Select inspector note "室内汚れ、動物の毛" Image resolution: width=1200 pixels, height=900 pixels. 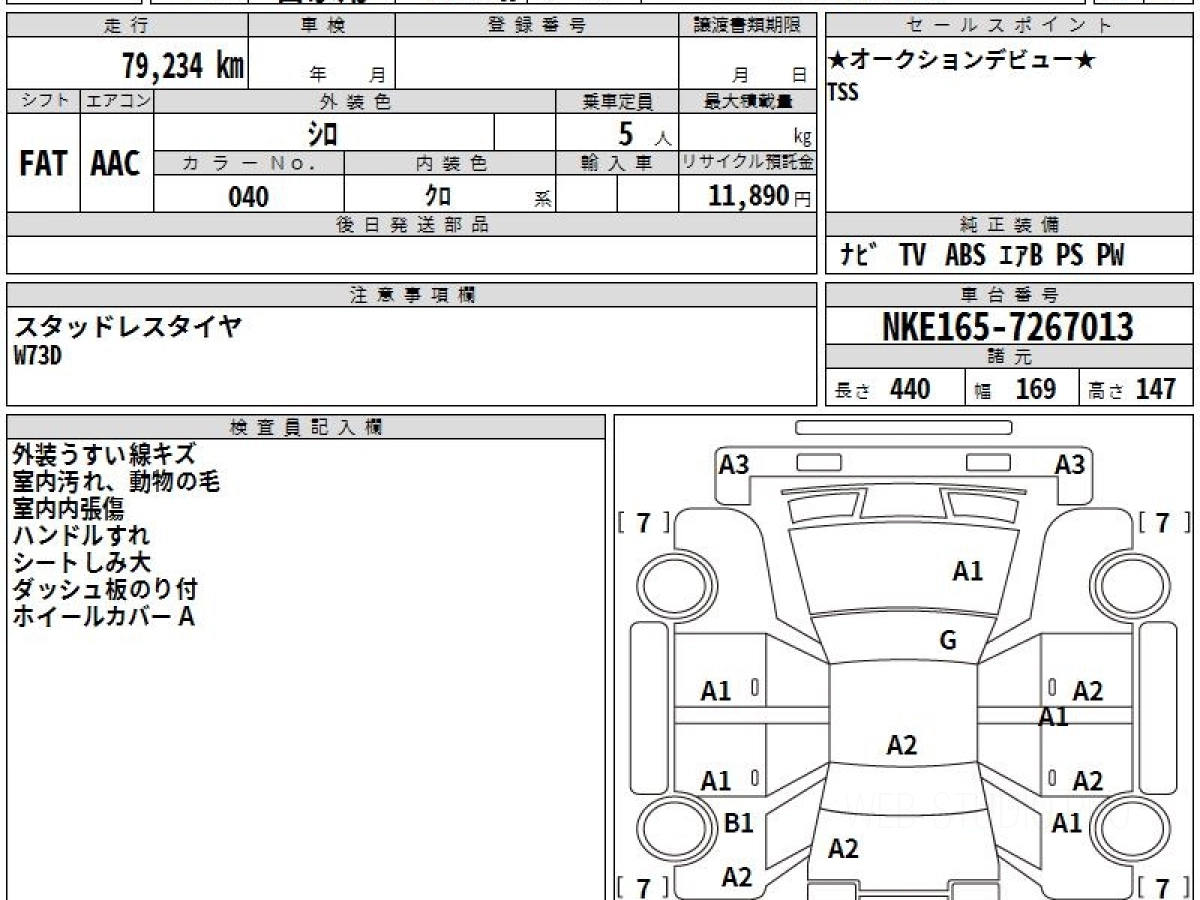116,482
